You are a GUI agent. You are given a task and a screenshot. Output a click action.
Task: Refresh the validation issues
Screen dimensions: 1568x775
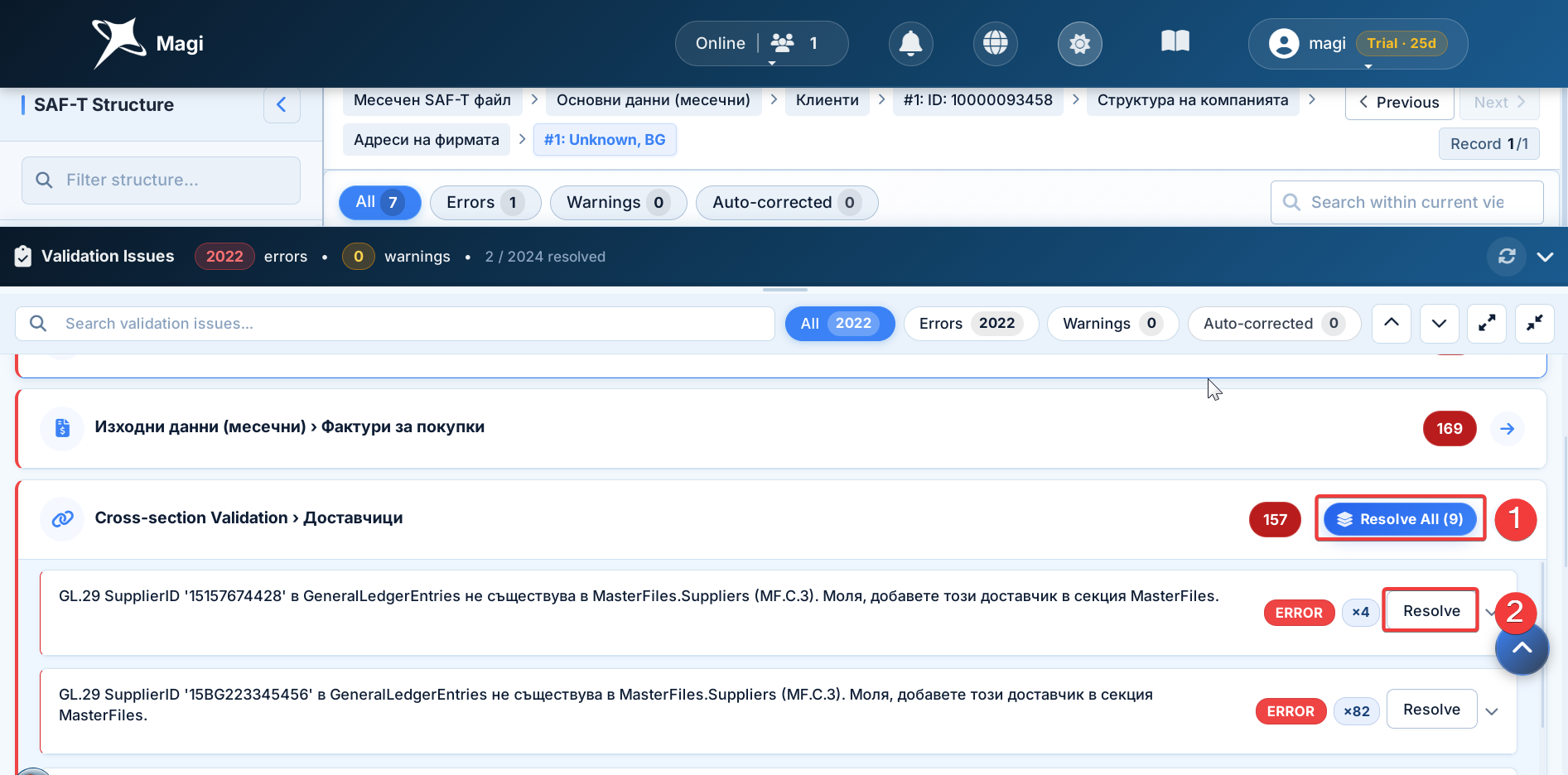[x=1507, y=257]
